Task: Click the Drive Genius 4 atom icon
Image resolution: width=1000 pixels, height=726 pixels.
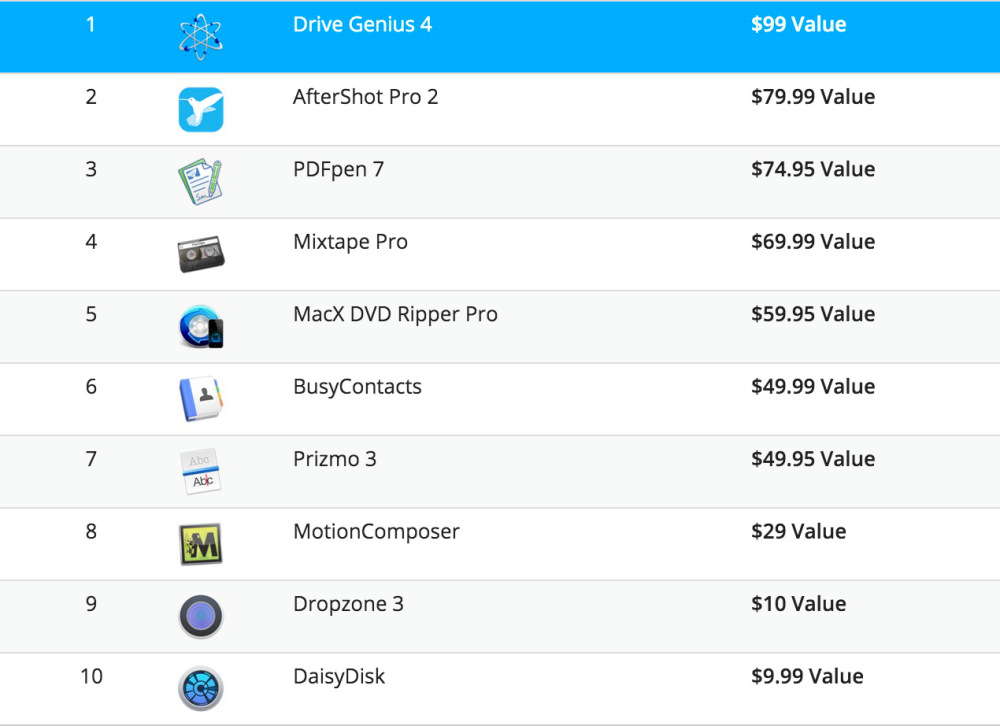Action: [x=201, y=37]
